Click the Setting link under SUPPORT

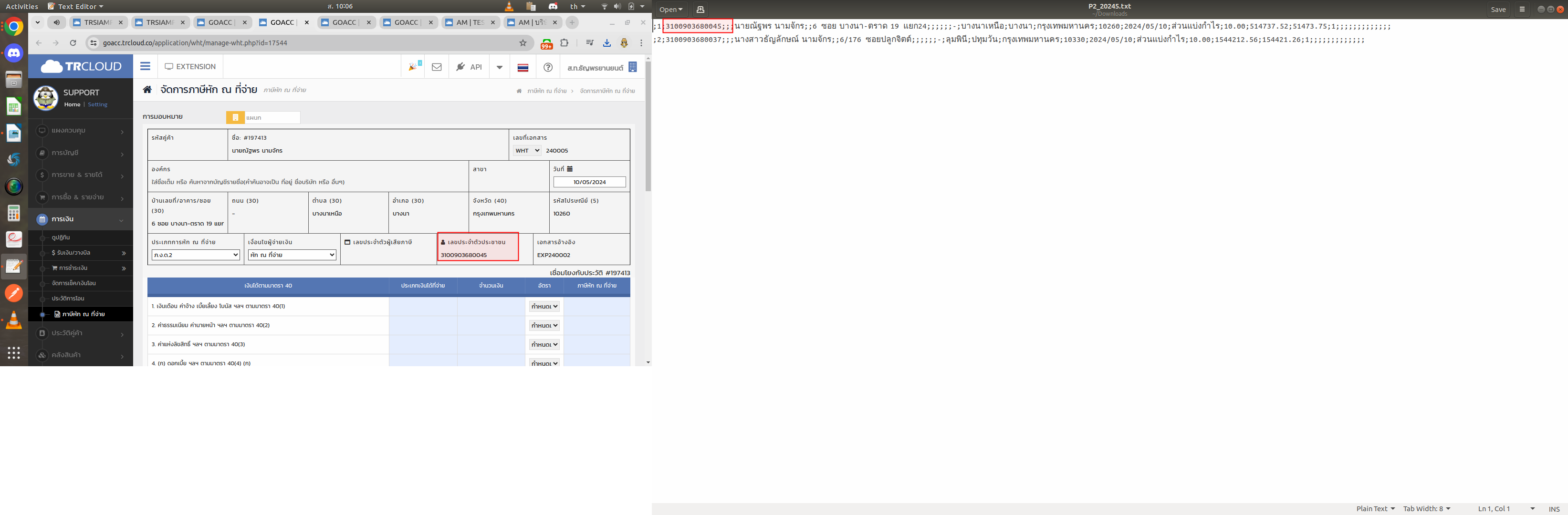click(x=97, y=104)
